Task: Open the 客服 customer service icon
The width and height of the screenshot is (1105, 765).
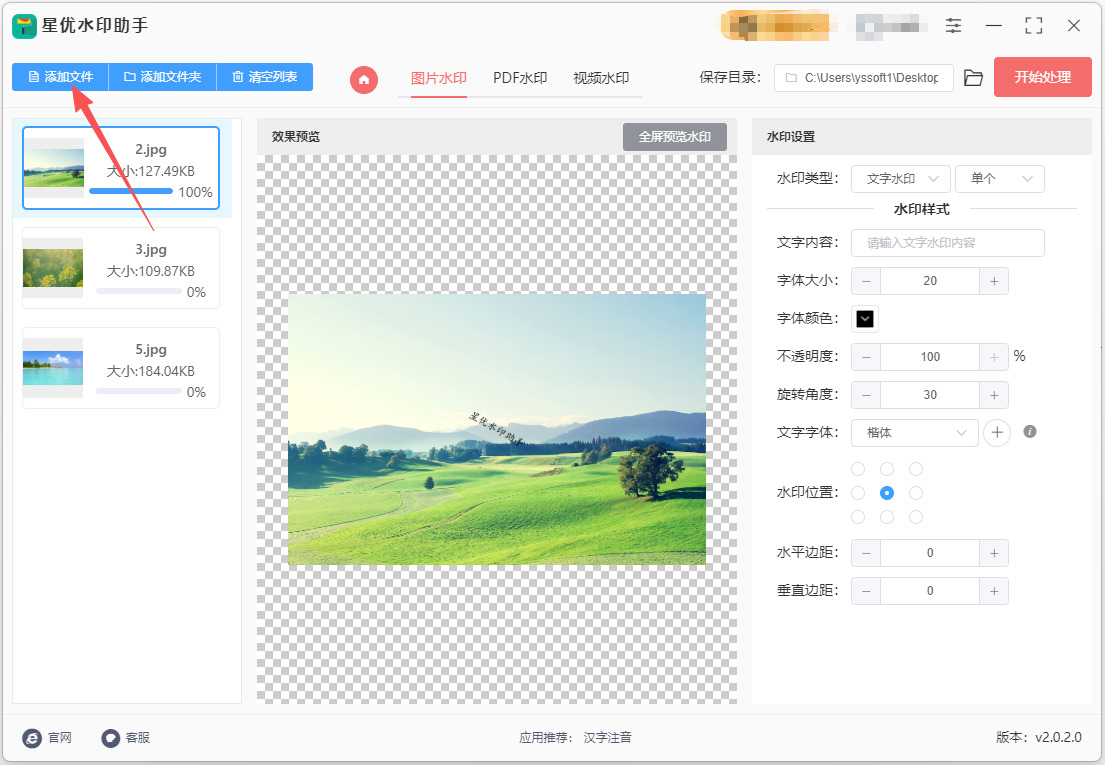Action: [x=111, y=738]
